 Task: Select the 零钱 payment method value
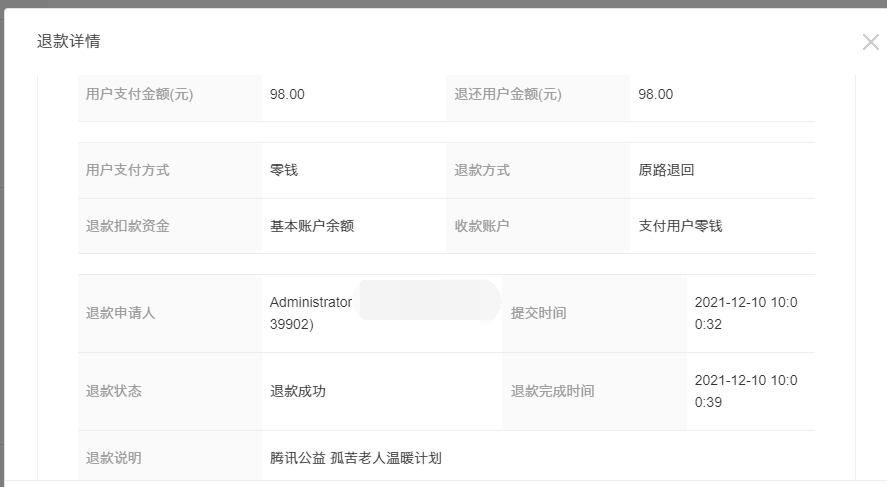[x=284, y=170]
